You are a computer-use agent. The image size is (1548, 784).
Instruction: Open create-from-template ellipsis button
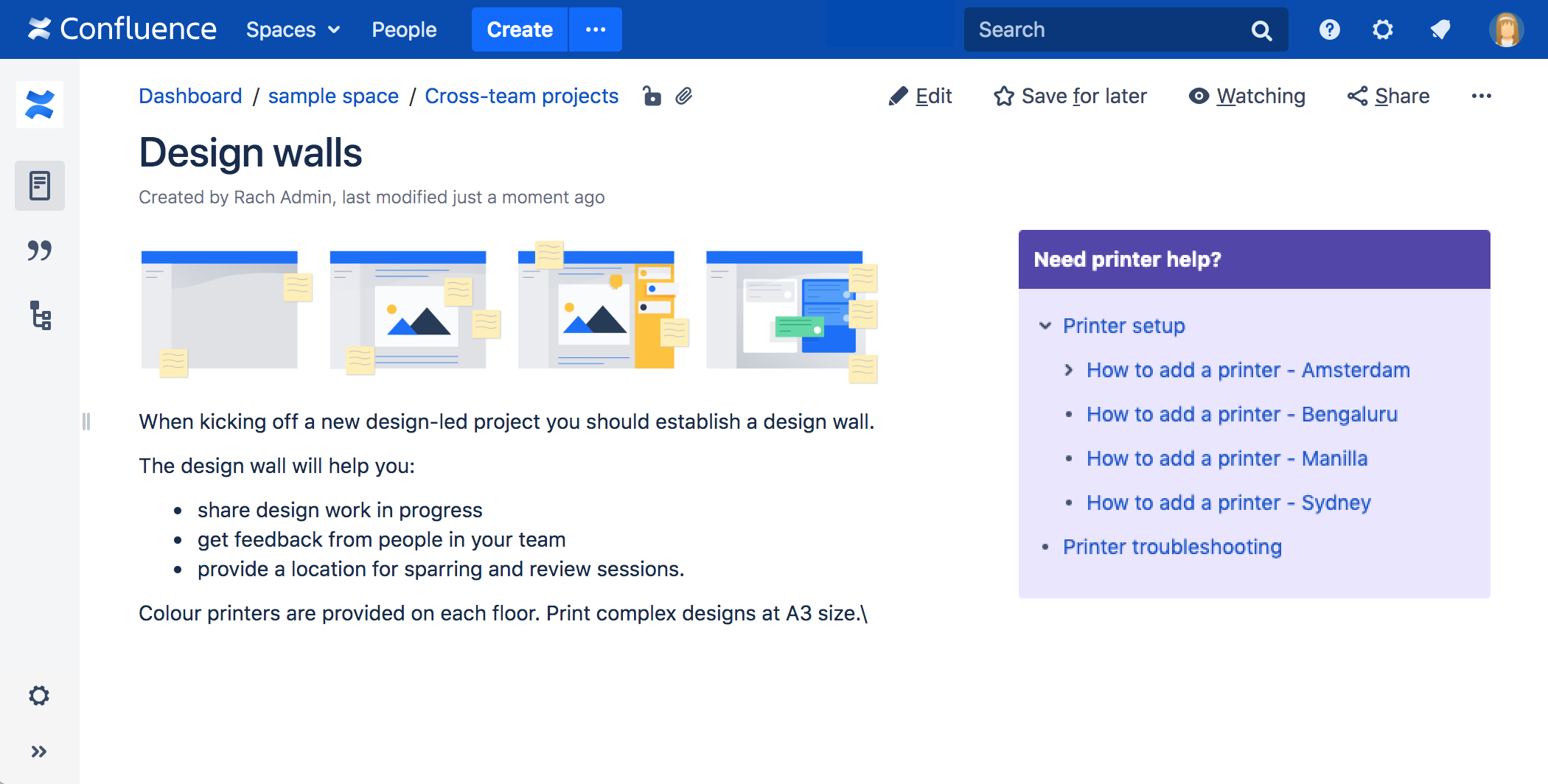(596, 29)
